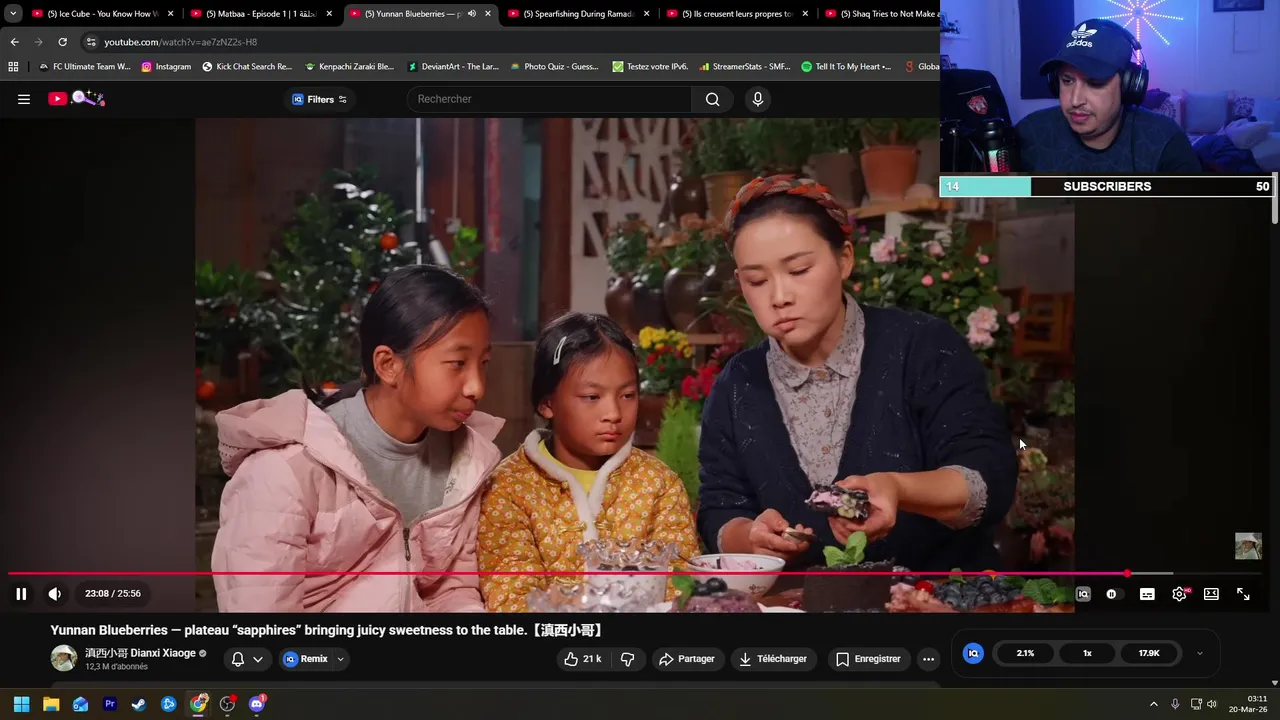Screen dimensions: 1280x720
Task: Open the Kick Chat Search bookmark
Action: point(247,67)
